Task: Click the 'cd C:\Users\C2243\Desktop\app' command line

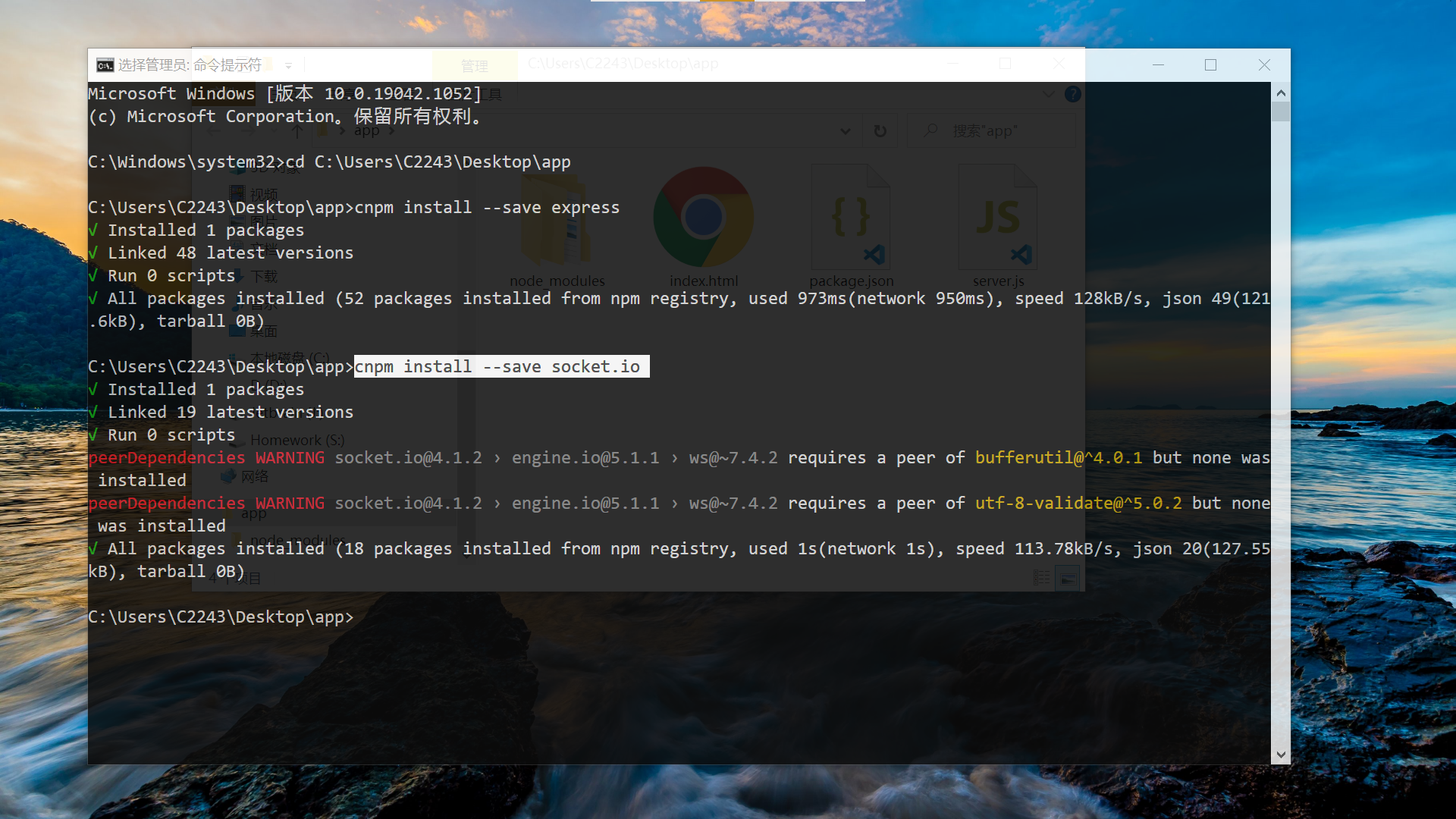Action: (428, 162)
